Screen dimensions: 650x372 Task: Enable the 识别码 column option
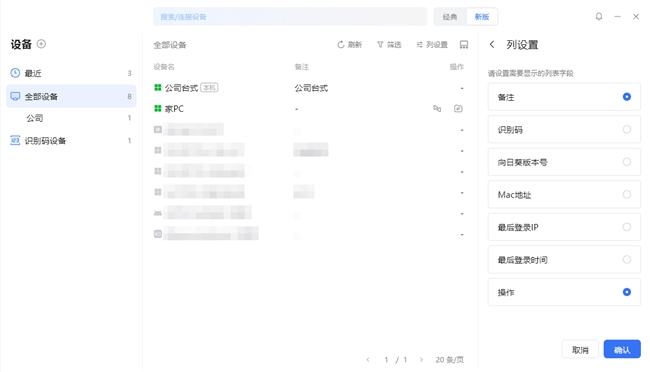pos(564,129)
